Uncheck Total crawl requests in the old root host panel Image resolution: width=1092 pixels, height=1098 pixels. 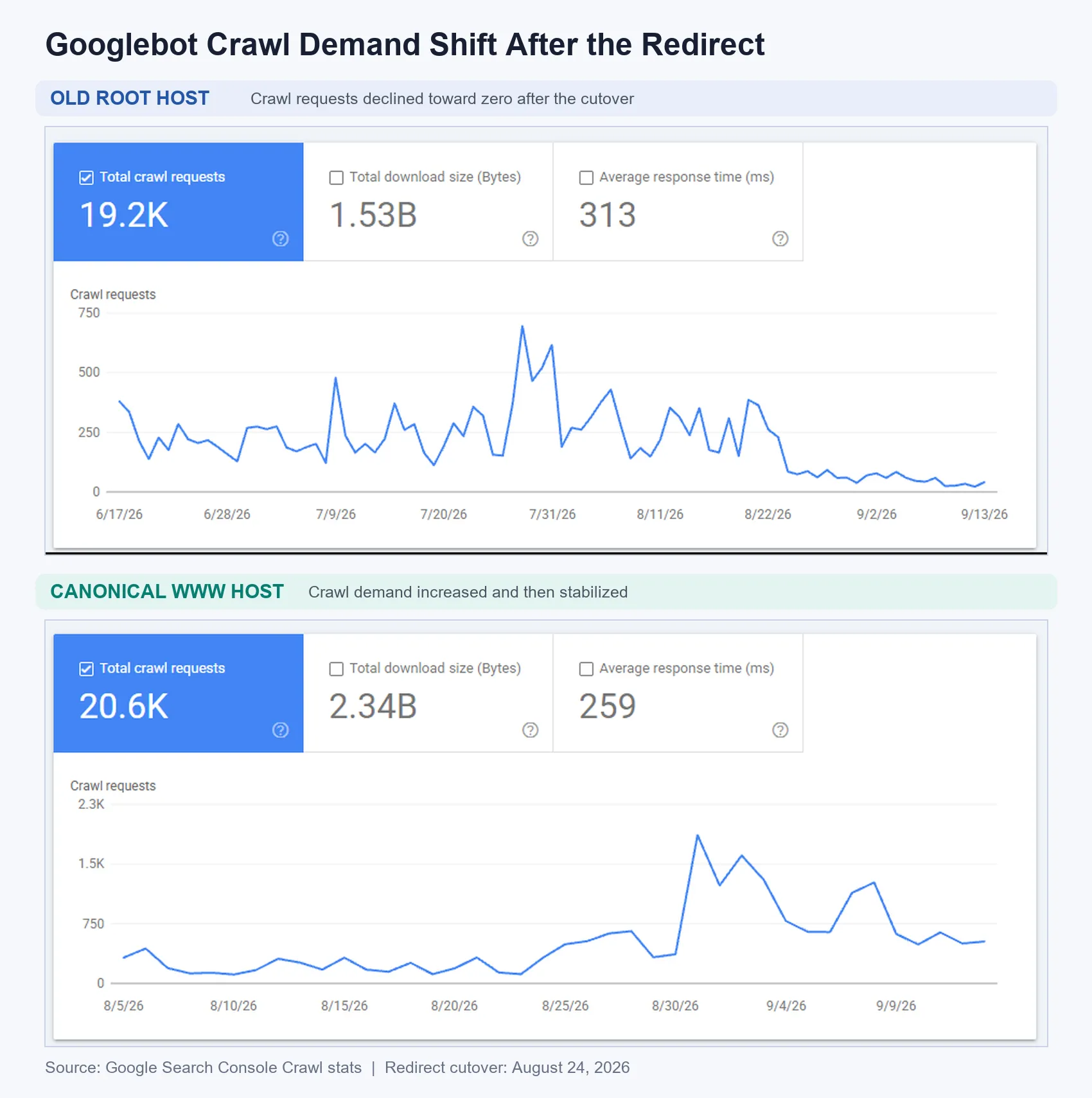coord(86,177)
